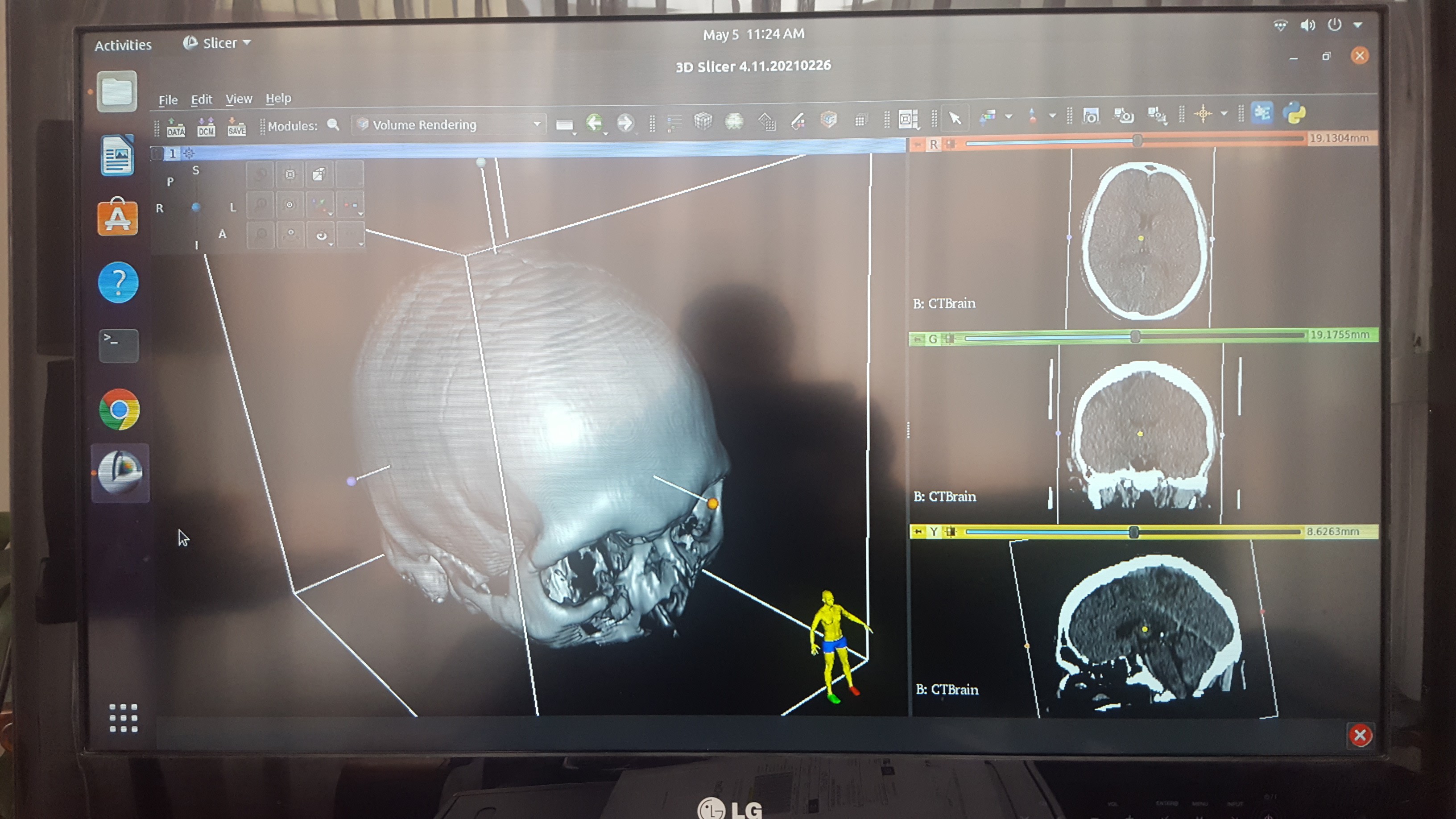Click the center 3D view icon beside label 1
This screenshot has height=819, width=1456.
coord(189,153)
